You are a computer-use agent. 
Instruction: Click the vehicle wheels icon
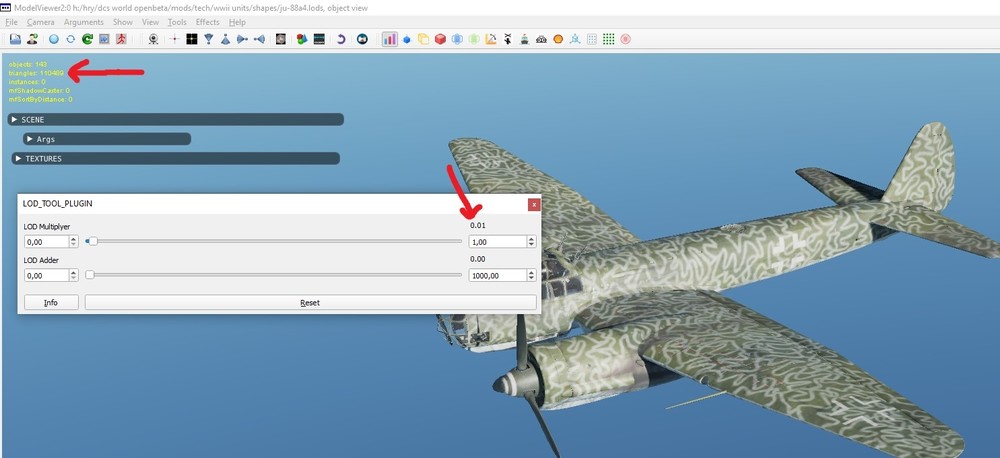click(x=541, y=39)
